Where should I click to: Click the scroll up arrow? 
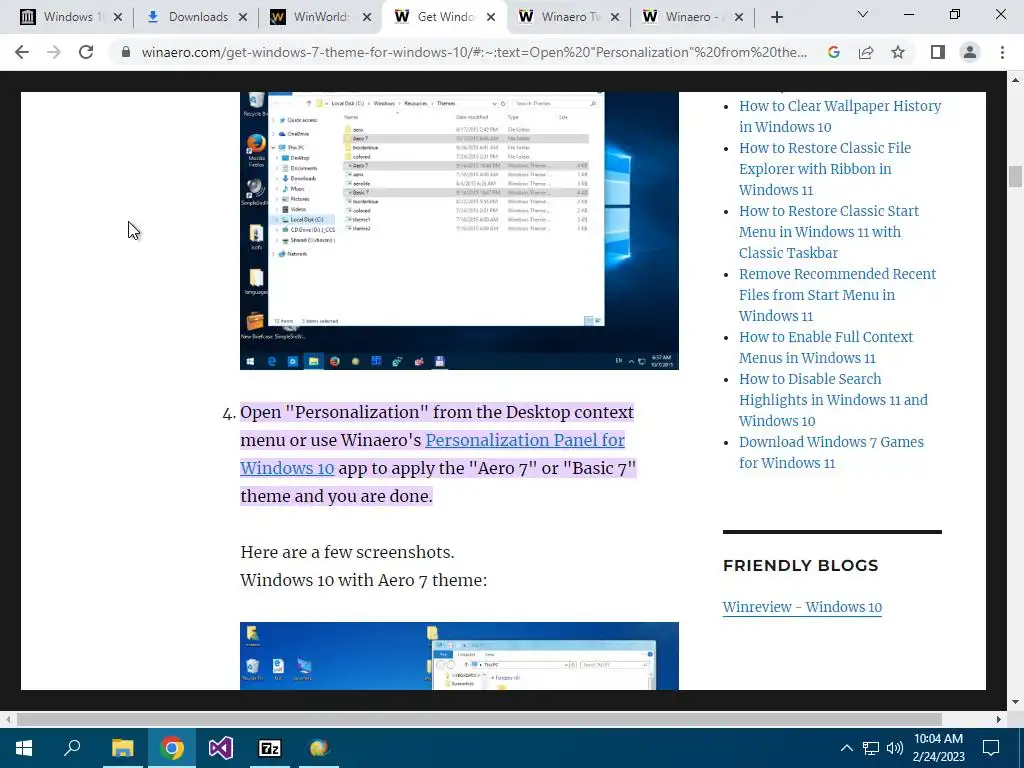point(1015,80)
